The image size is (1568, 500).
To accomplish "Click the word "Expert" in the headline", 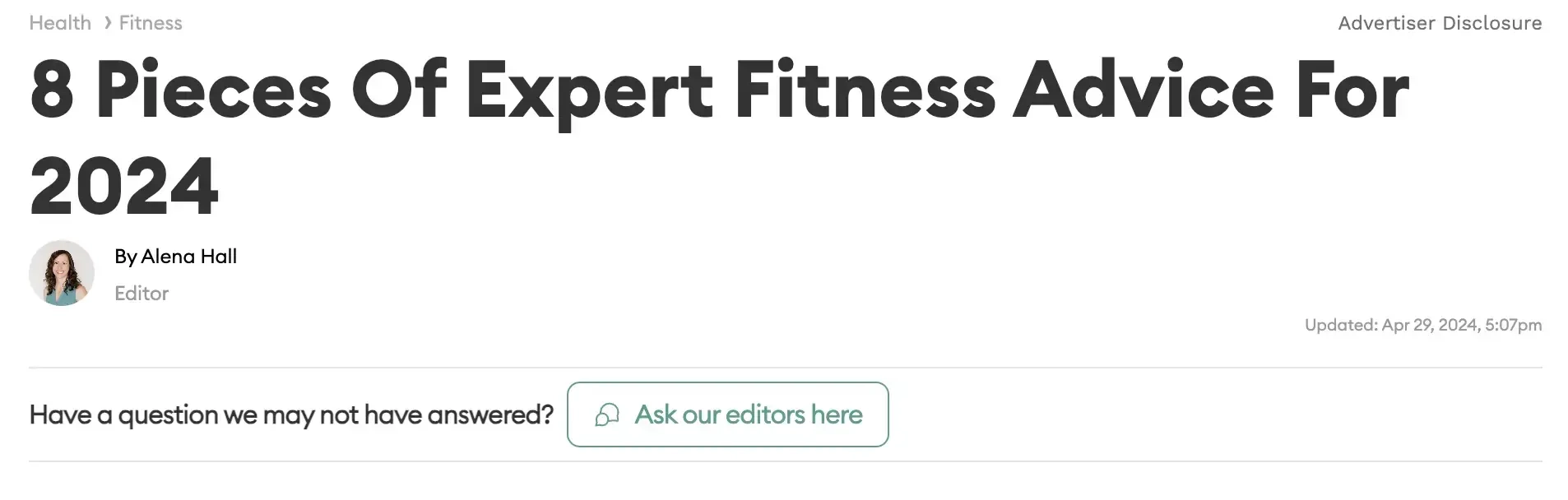I will tap(589, 90).
